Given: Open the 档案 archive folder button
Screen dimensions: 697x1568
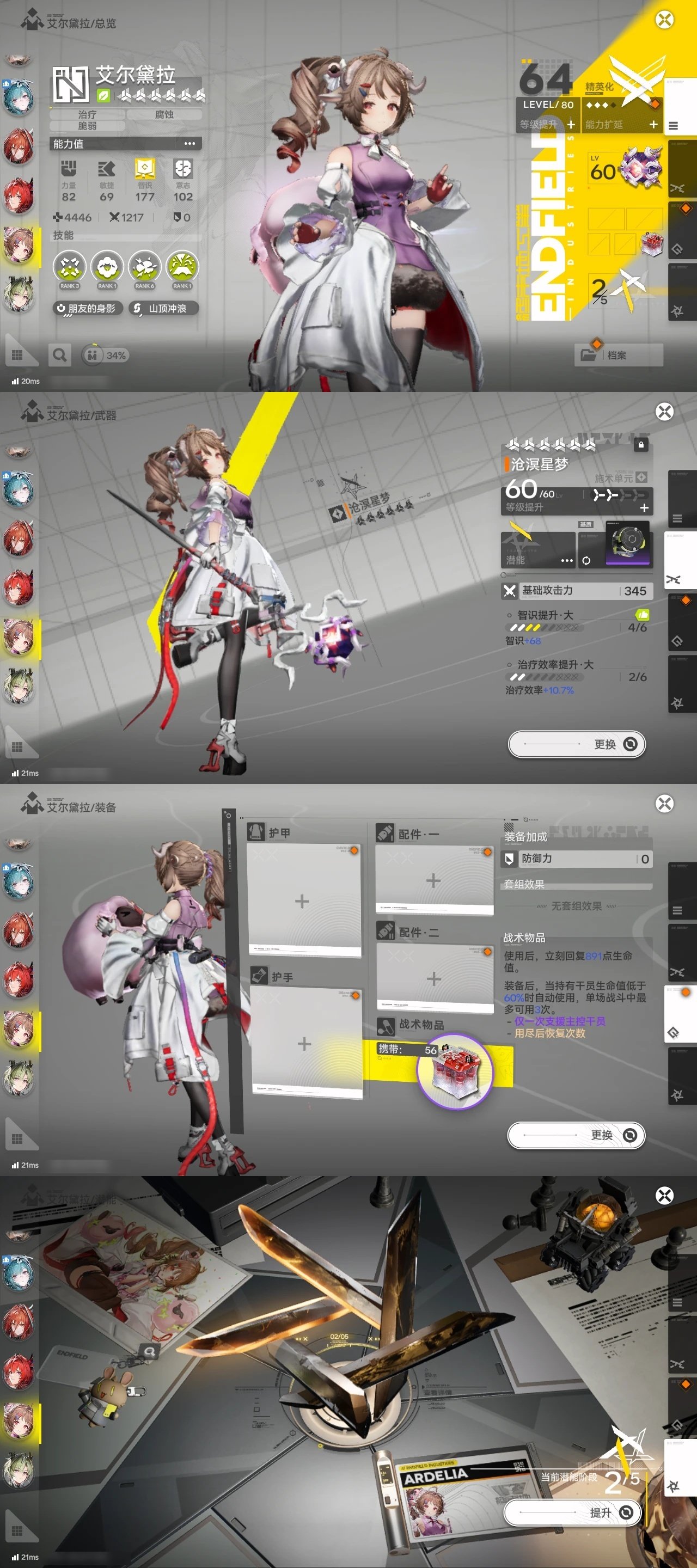Looking at the screenshot, I should [x=617, y=355].
